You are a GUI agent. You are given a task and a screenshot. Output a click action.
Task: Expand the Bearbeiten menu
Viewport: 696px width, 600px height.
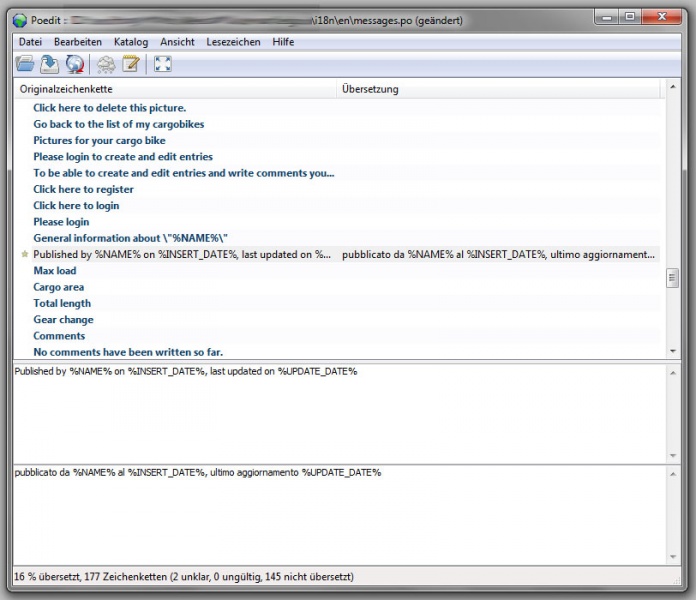click(x=78, y=42)
